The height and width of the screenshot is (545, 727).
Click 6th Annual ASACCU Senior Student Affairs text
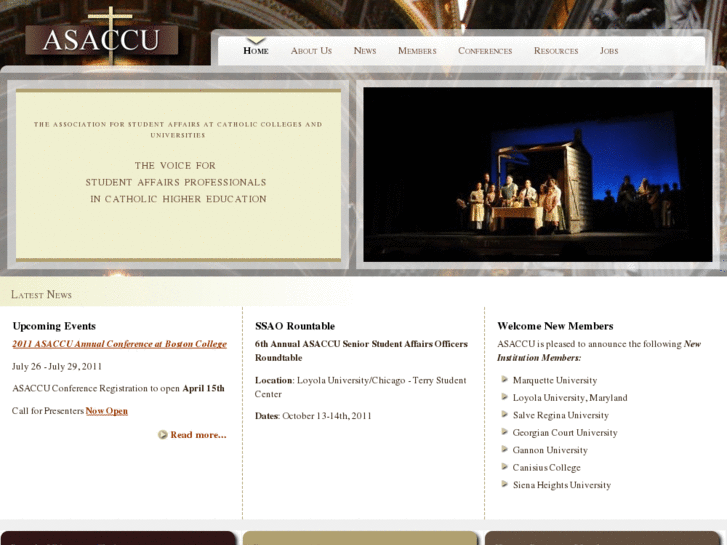tap(361, 351)
